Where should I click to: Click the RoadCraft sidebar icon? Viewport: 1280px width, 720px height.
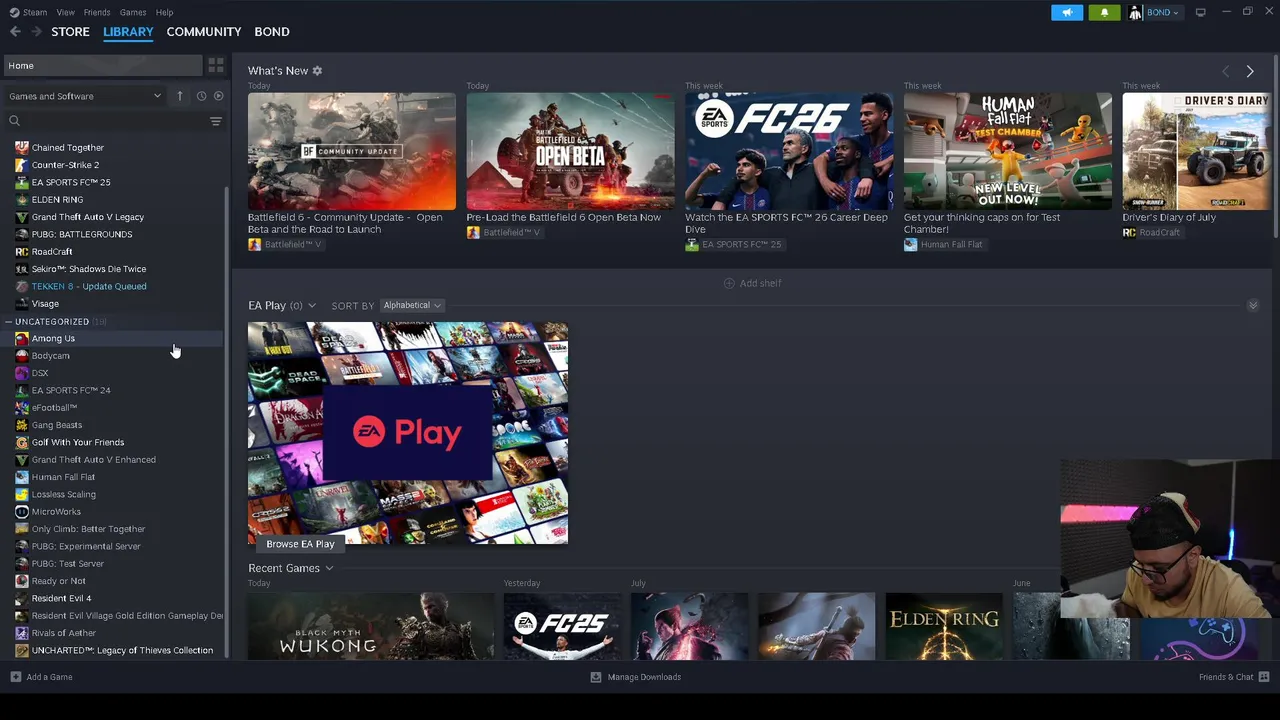[22, 252]
